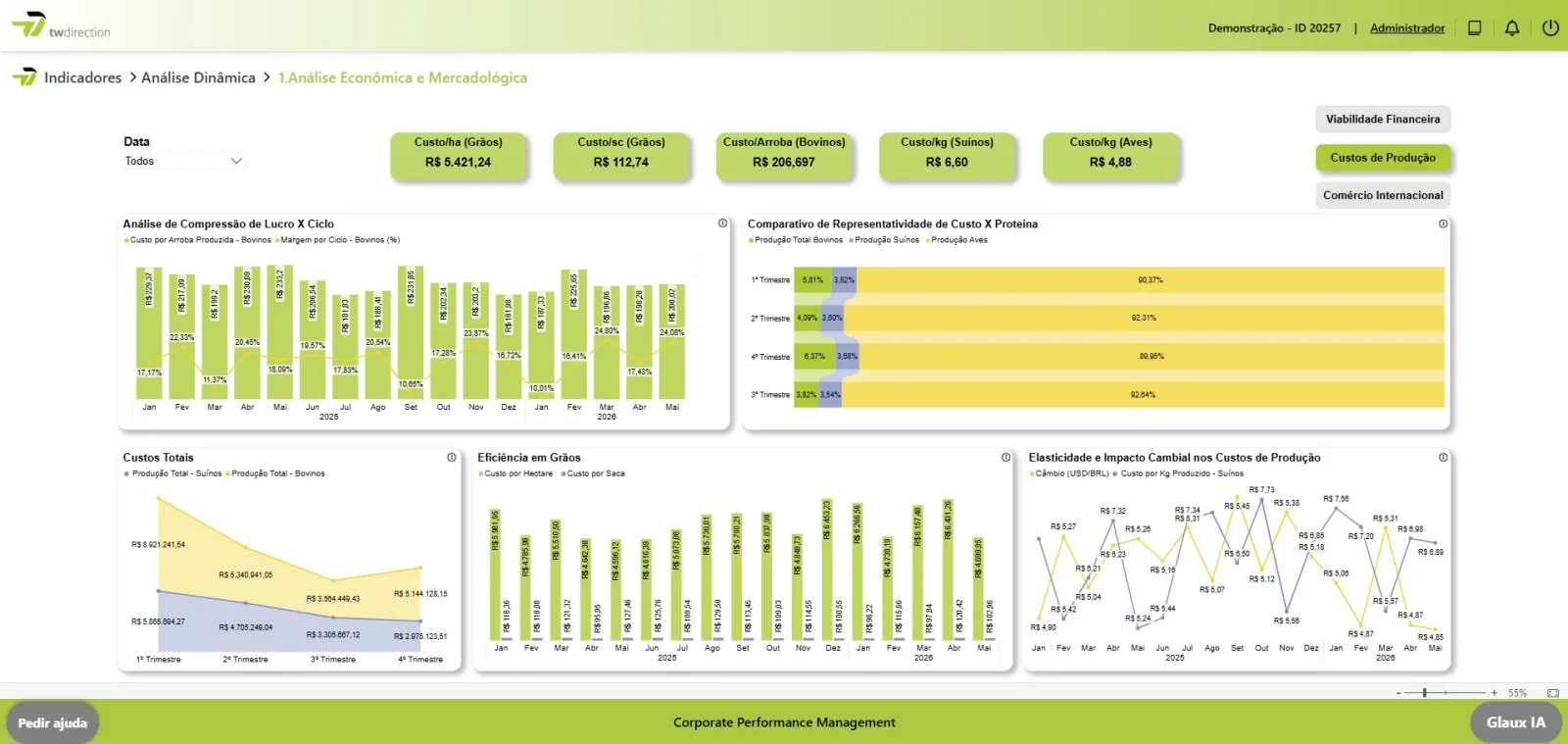Screen dimensions: 1568x744
Task: Click the green breadcrumb home logo icon
Action: point(24,77)
